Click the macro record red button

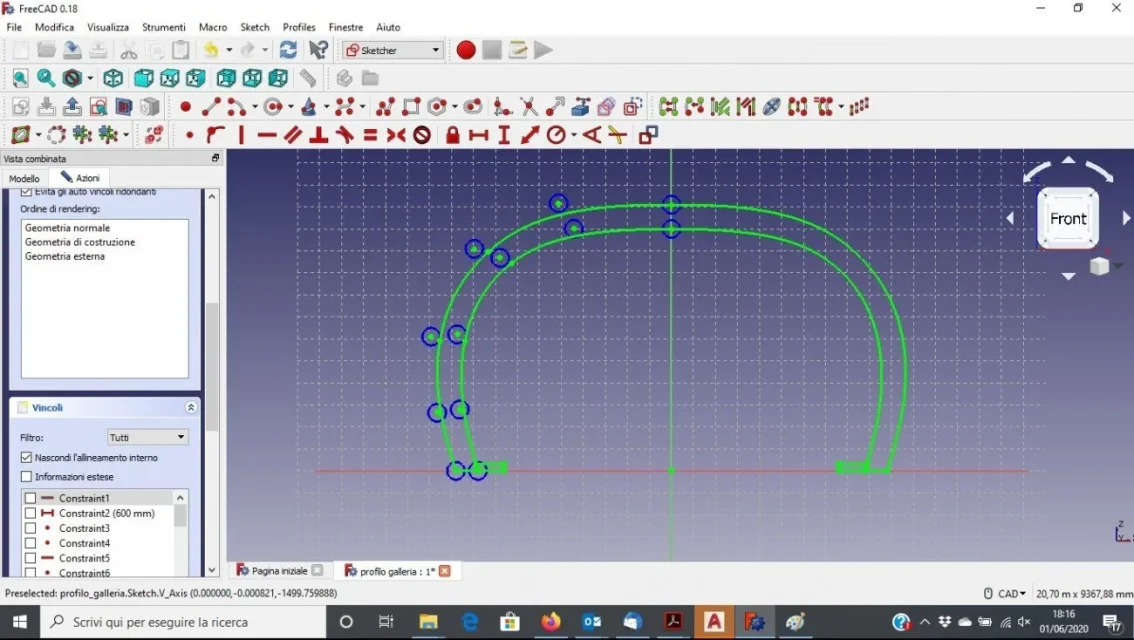[x=465, y=50]
